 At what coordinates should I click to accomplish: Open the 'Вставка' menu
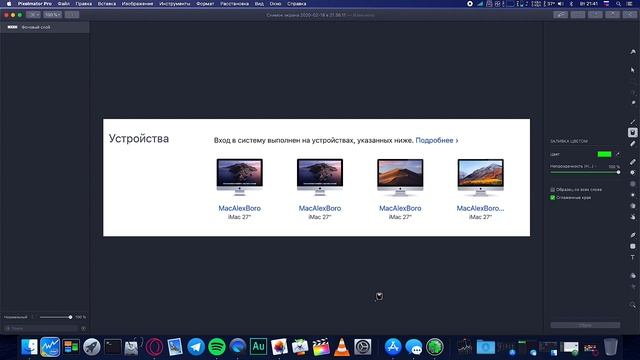click(107, 4)
